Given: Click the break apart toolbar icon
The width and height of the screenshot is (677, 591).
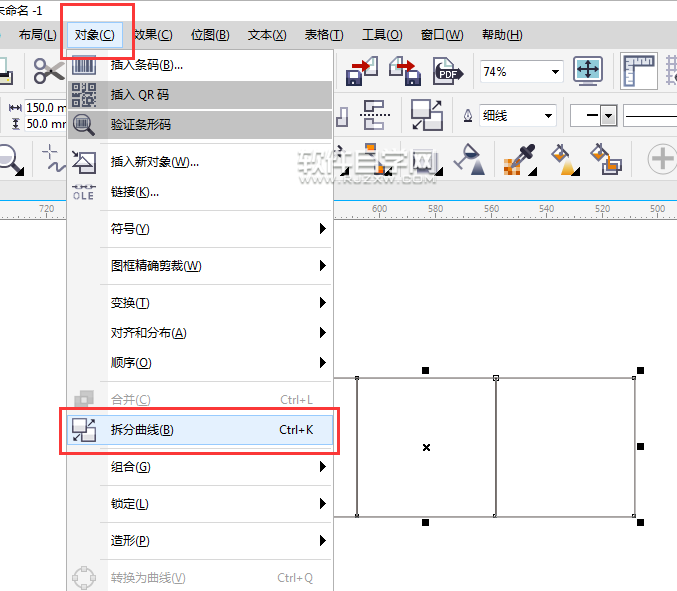Looking at the screenshot, I should 426,115.
